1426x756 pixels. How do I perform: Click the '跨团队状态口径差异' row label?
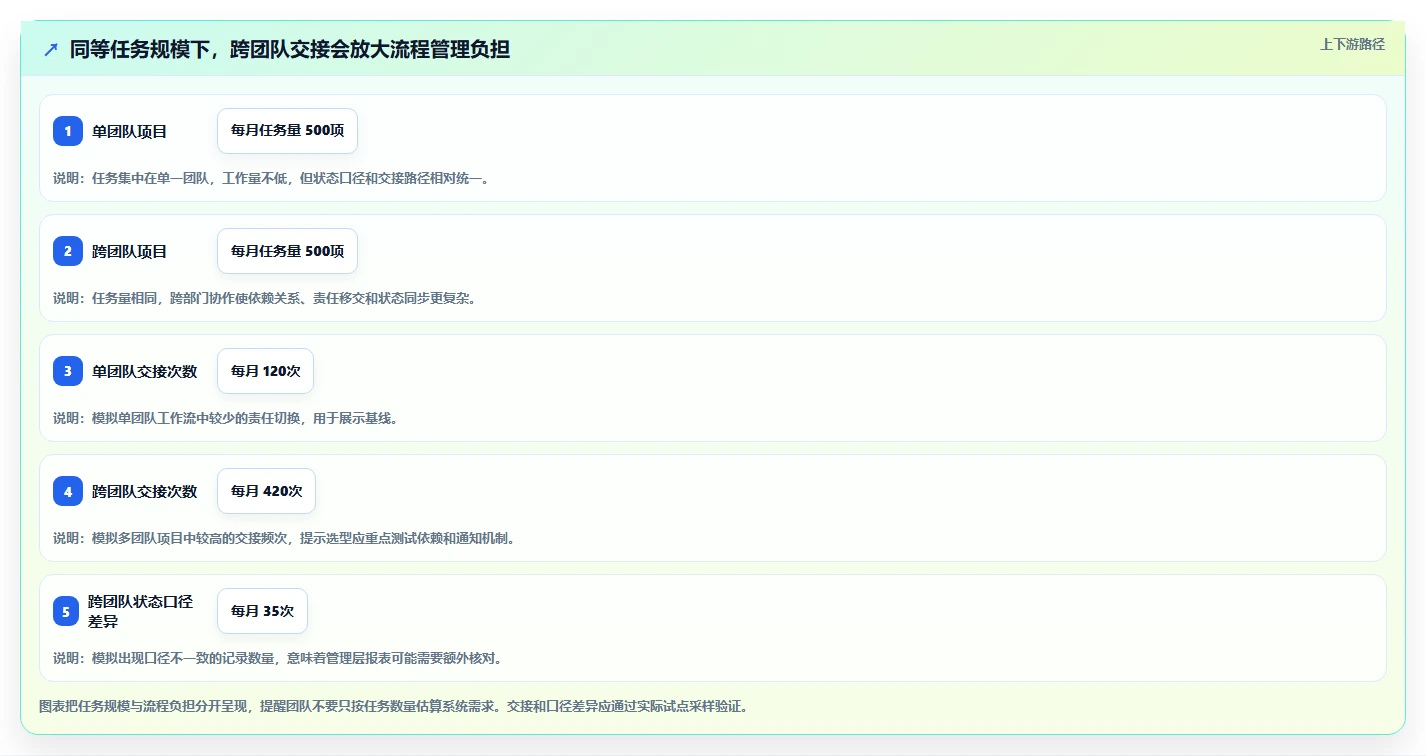tap(140, 611)
